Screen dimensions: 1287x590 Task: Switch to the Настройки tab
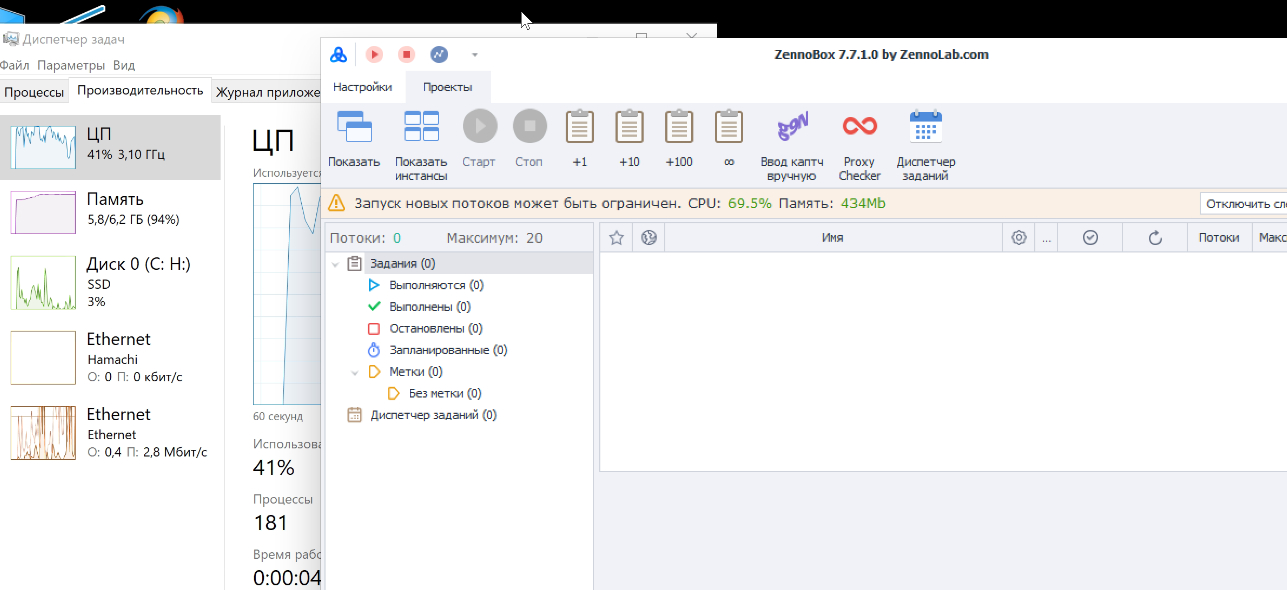tap(363, 87)
